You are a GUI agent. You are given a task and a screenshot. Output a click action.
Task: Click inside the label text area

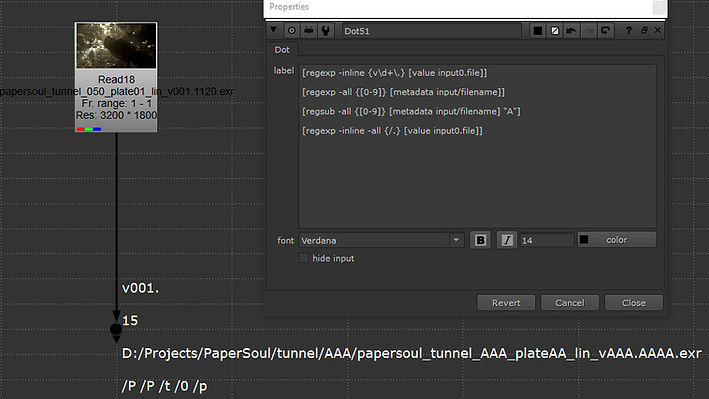point(477,146)
